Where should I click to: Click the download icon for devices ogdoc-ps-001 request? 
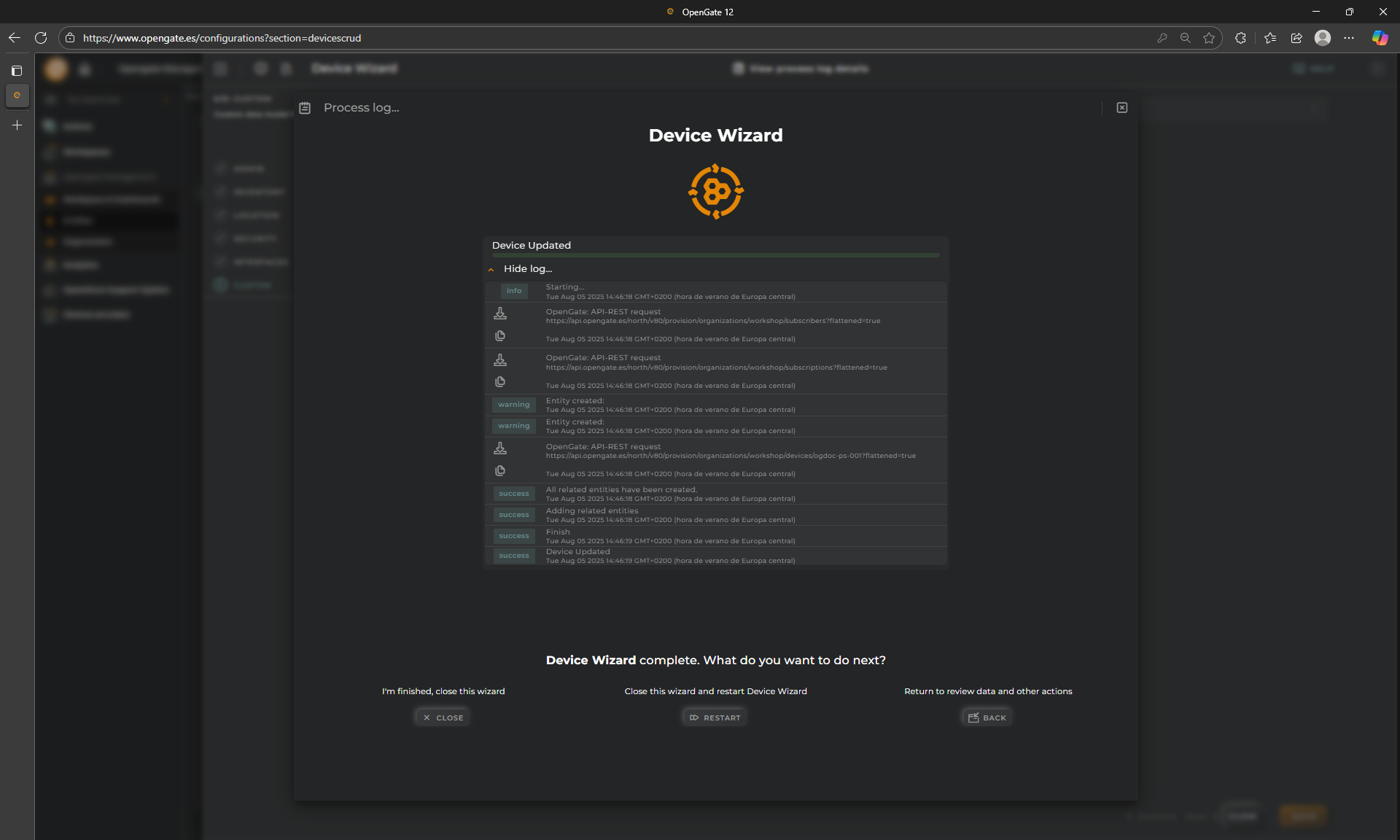(500, 448)
